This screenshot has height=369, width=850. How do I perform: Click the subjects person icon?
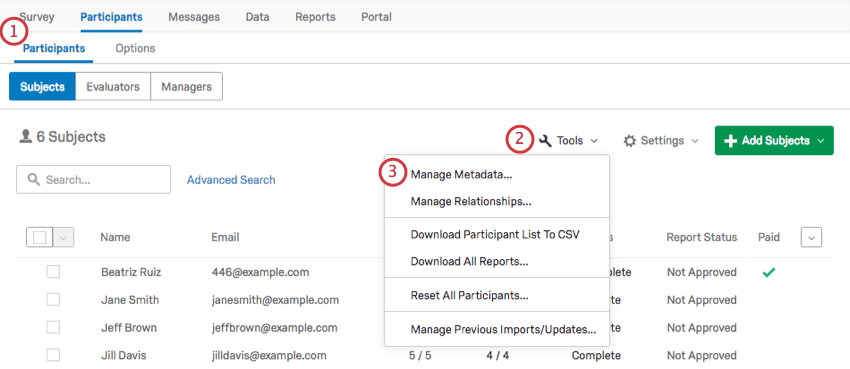(x=25, y=137)
